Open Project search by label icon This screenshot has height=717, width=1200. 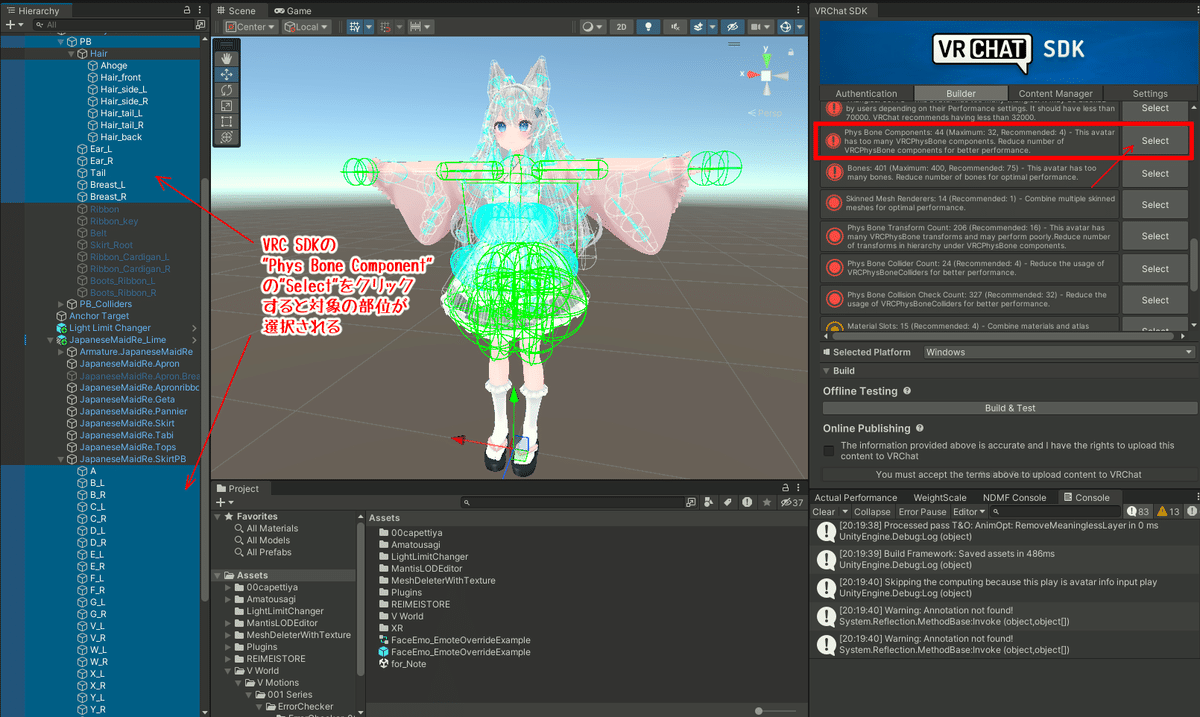(728, 502)
